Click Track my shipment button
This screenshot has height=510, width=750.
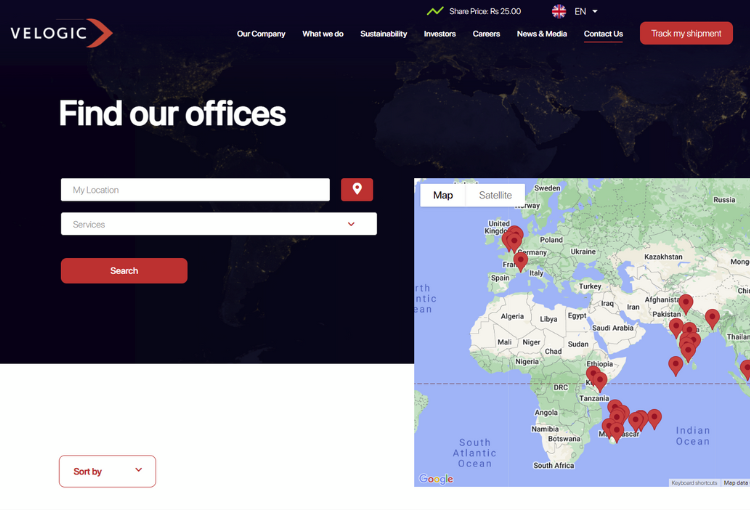(x=686, y=33)
